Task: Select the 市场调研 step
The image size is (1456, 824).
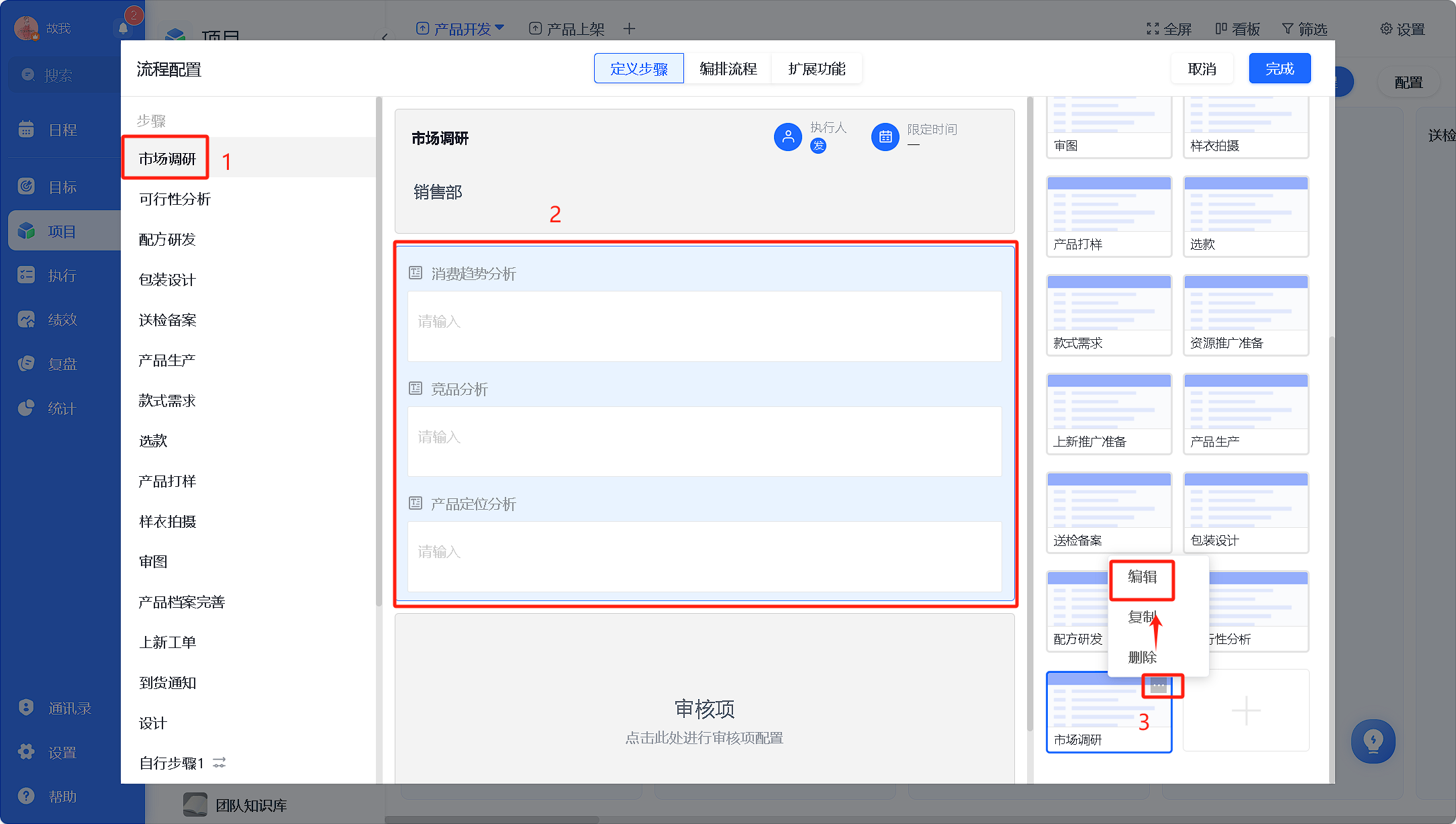Action: click(248, 158)
